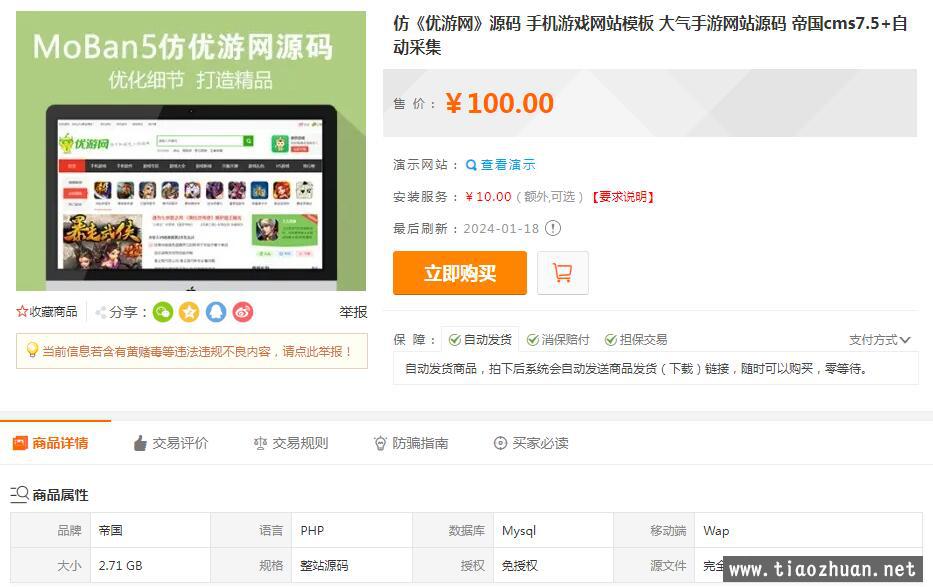Image resolution: width=933 pixels, height=587 pixels.
Task: Click the 2.71 GB size value
Action: point(121,566)
